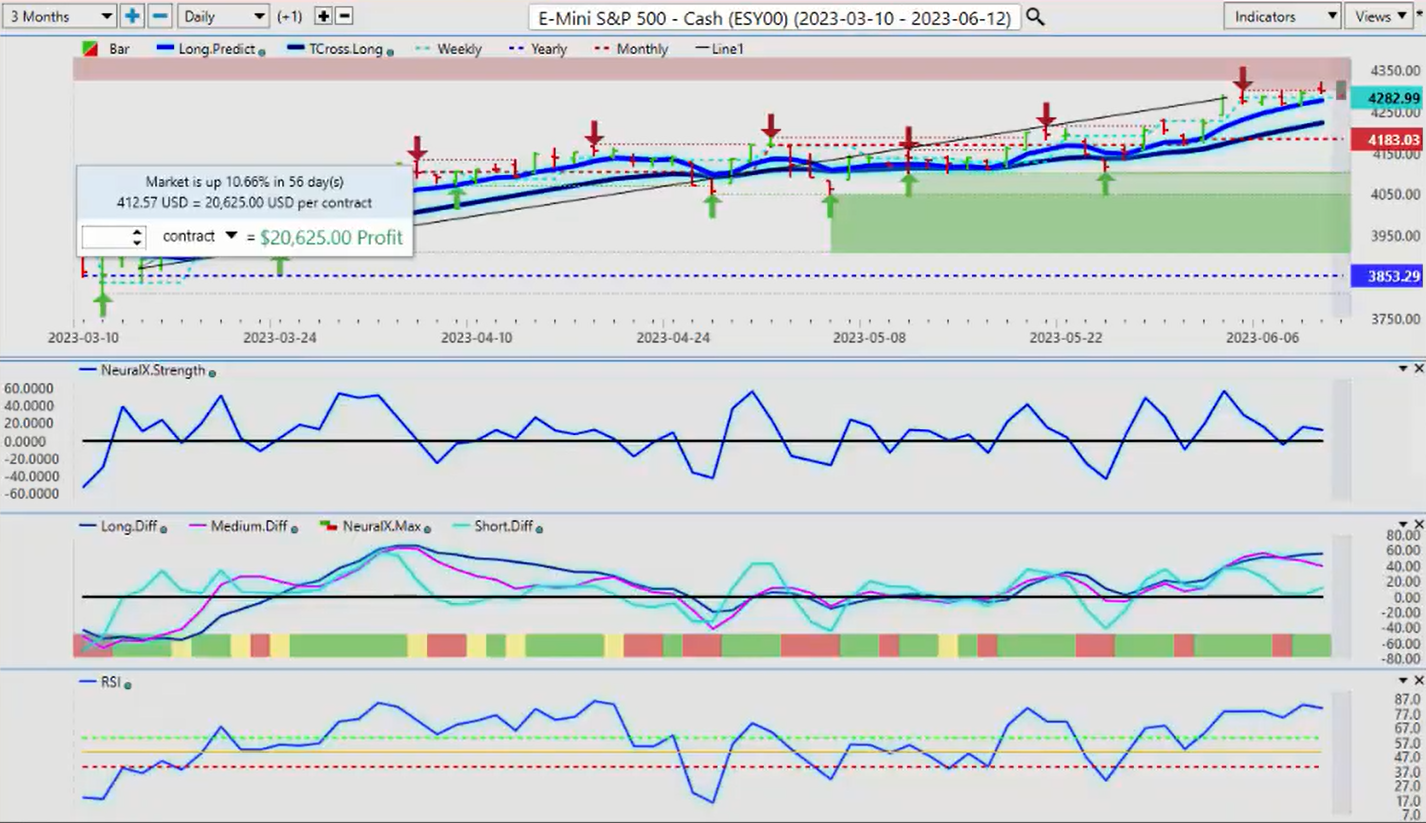The image size is (1426, 823).
Task: Click settings dot next to NeuralX.Strength
Action: (212, 372)
